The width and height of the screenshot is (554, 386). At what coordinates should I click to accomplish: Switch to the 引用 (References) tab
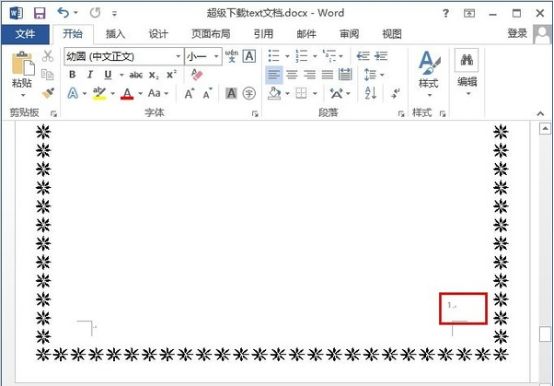click(264, 34)
